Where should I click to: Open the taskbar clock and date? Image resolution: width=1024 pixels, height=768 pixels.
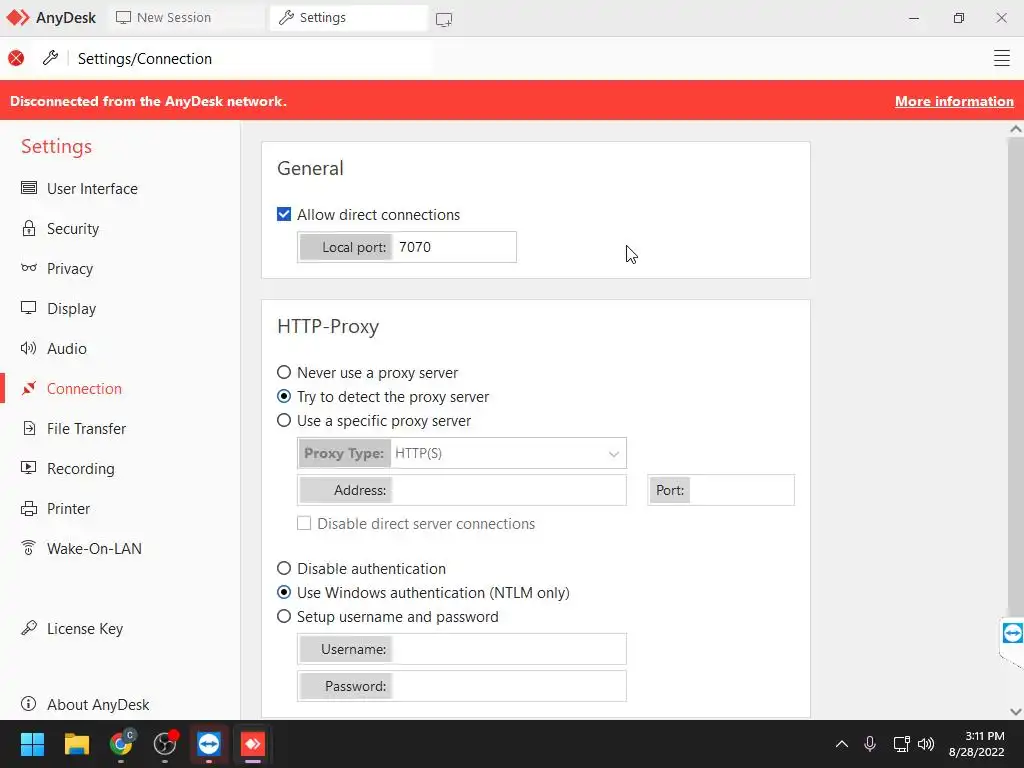coord(976,744)
